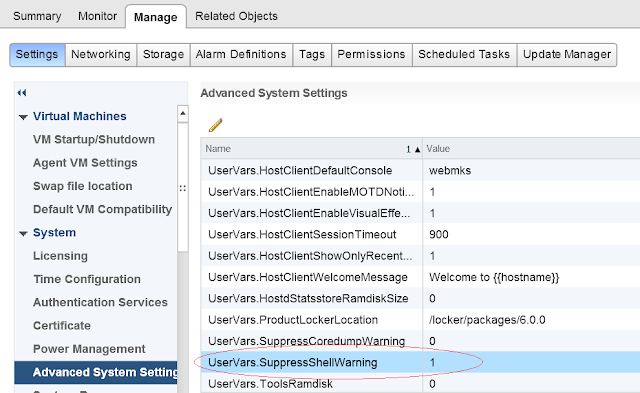Open the Alarm Definitions tab
This screenshot has height=393, width=640.
pos(241,55)
